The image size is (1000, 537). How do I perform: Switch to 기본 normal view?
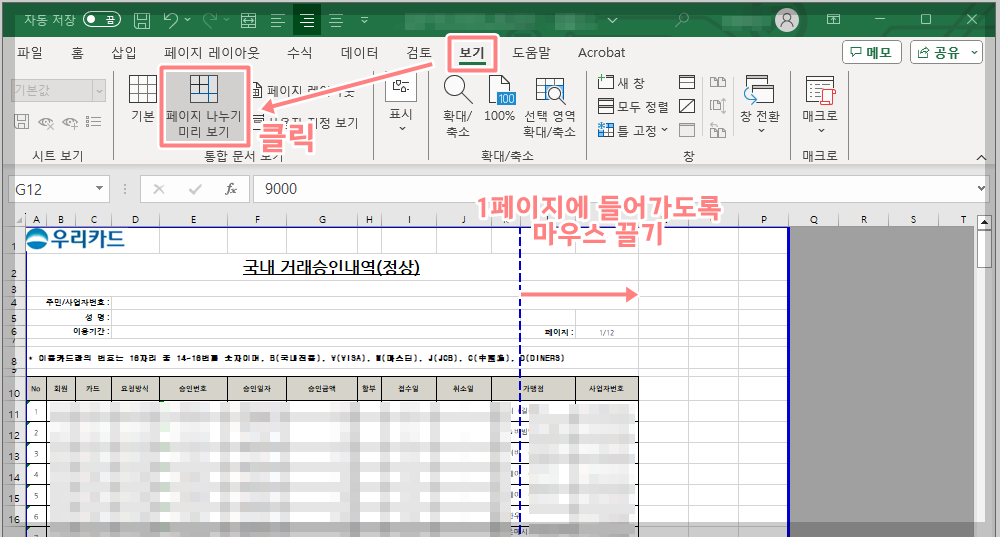click(143, 98)
